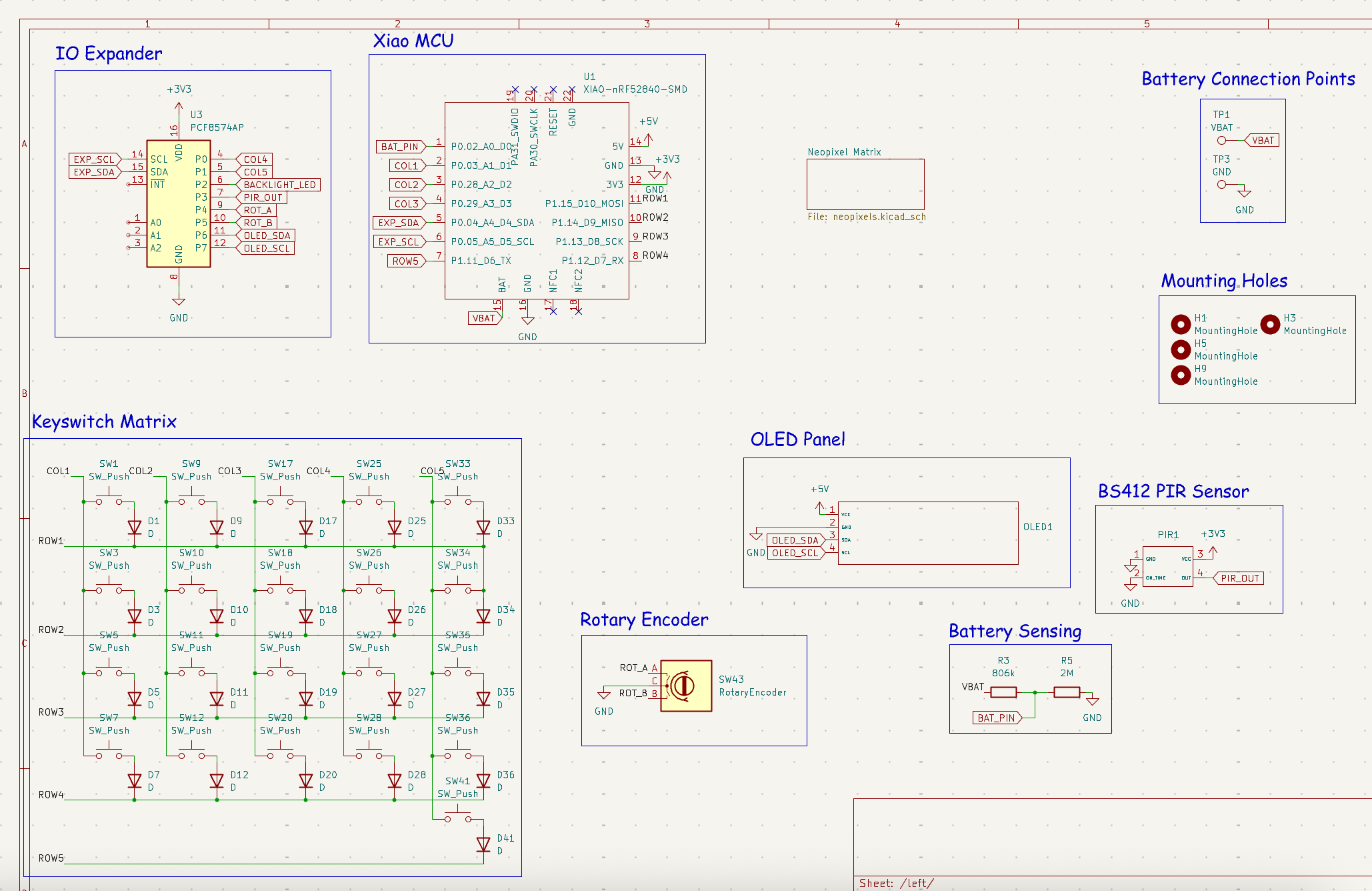Image resolution: width=1372 pixels, height=891 pixels.
Task: Select the COL1 label in Keyswitch Matrix
Action: coord(58,471)
